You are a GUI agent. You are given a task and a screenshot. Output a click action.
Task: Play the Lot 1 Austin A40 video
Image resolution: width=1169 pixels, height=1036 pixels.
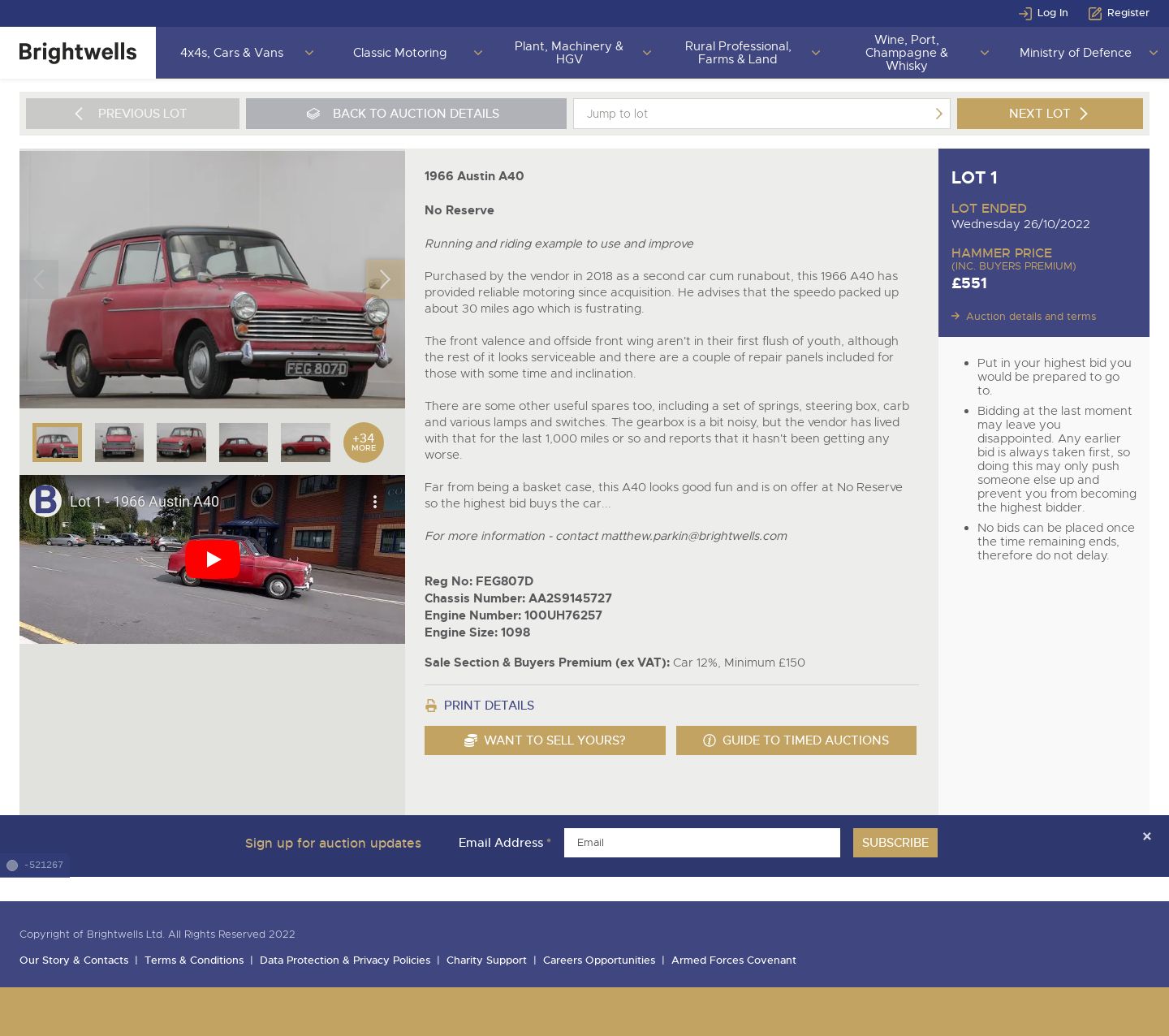(212, 559)
